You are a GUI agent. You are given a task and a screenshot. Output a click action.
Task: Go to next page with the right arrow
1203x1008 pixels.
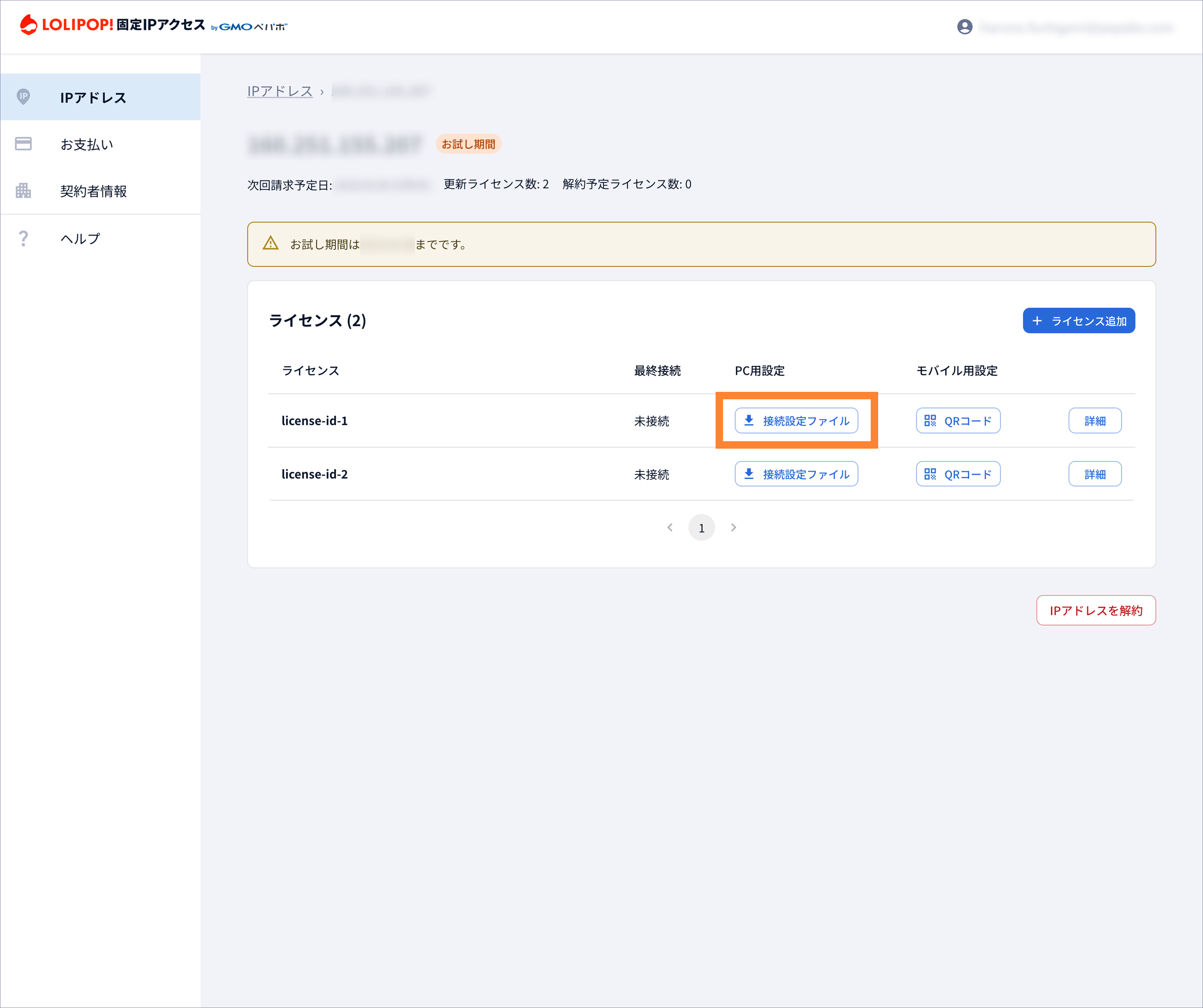[734, 527]
